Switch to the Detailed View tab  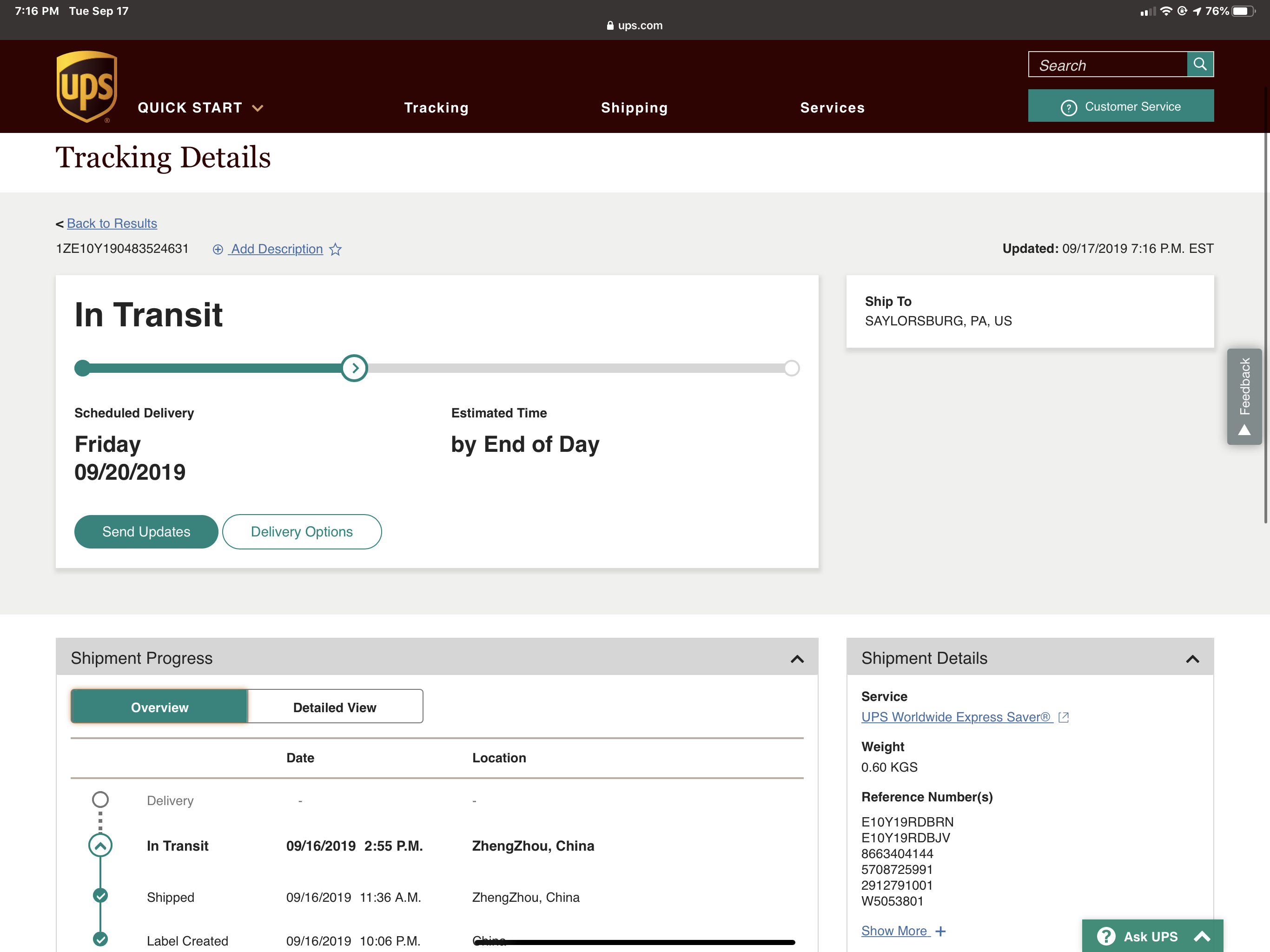[335, 707]
